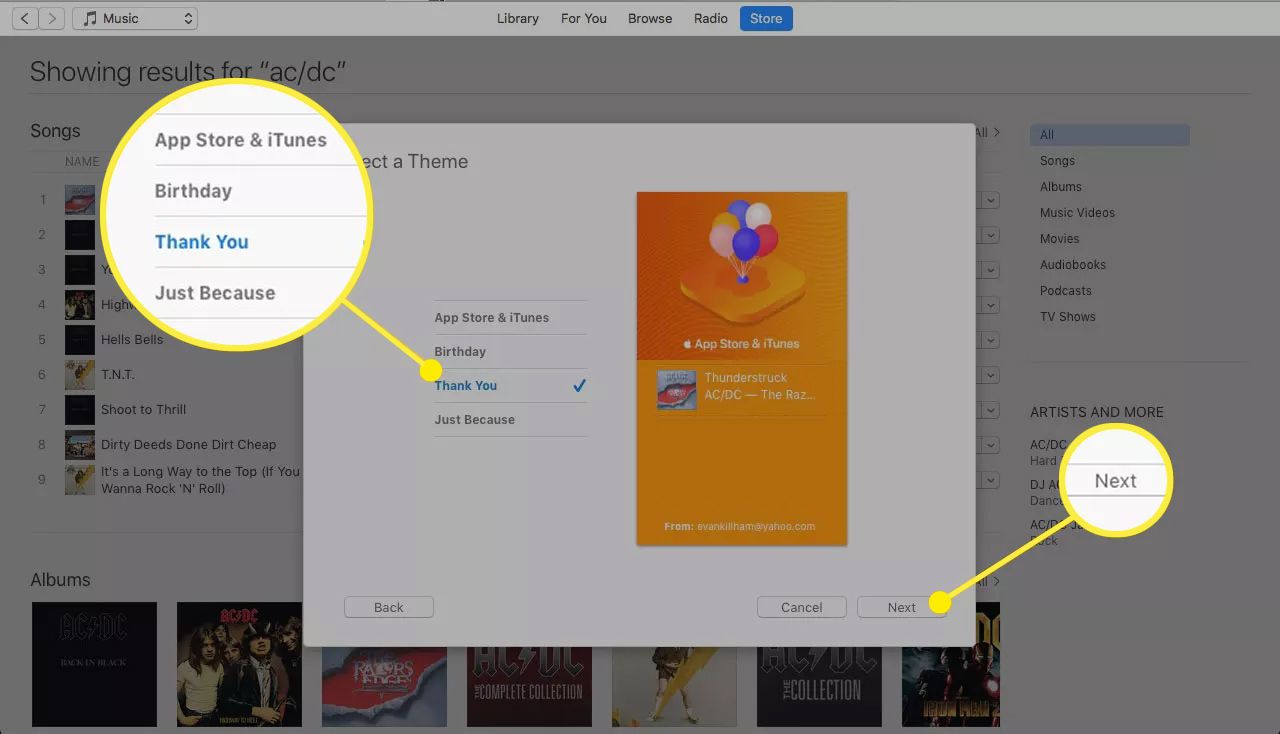This screenshot has height=734, width=1280.
Task: Open price dropdown arrow for song row 3
Action: tap(991, 270)
